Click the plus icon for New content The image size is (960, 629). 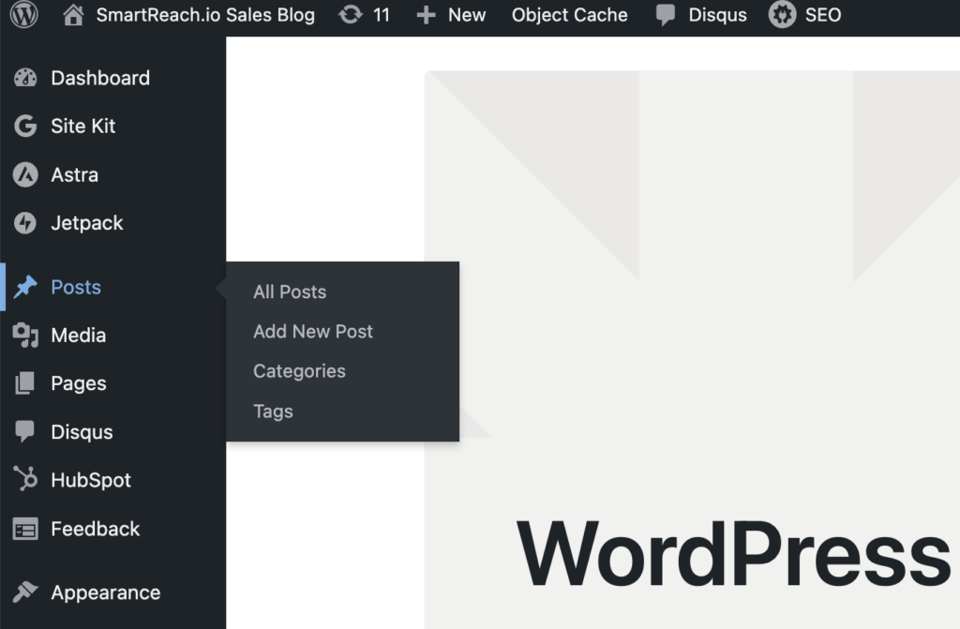point(426,15)
